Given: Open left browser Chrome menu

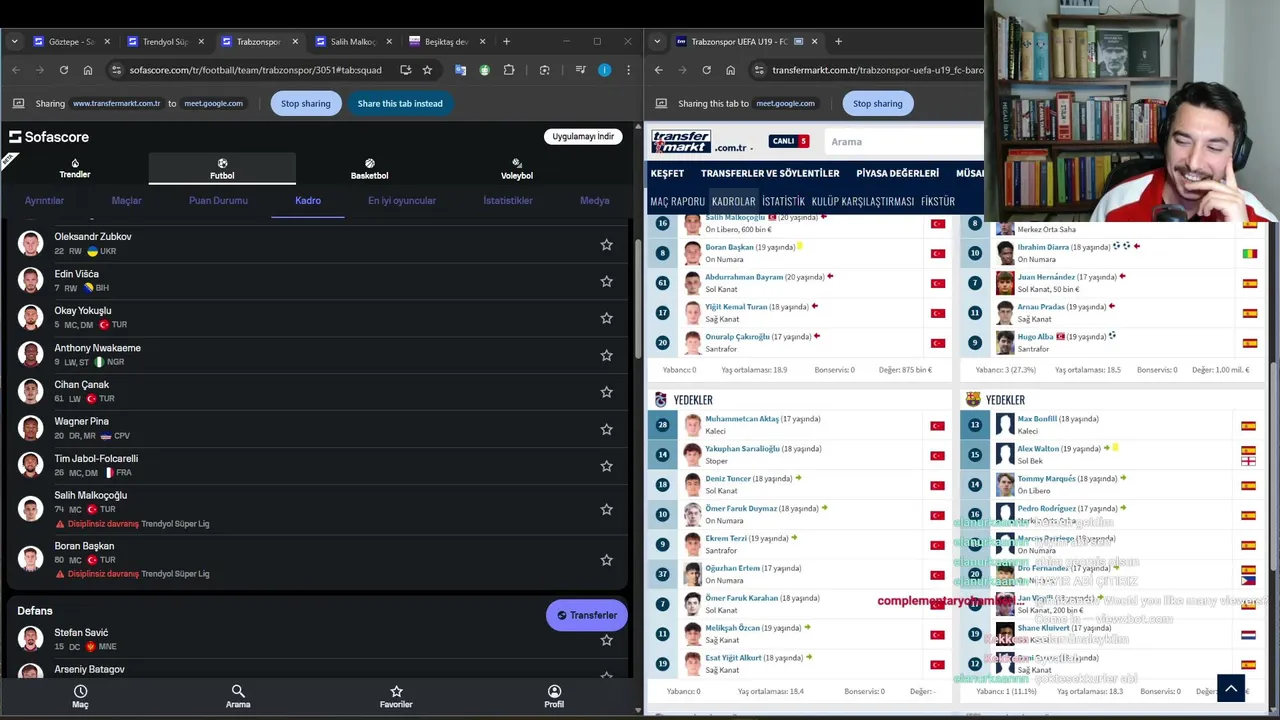Looking at the screenshot, I should 628,70.
